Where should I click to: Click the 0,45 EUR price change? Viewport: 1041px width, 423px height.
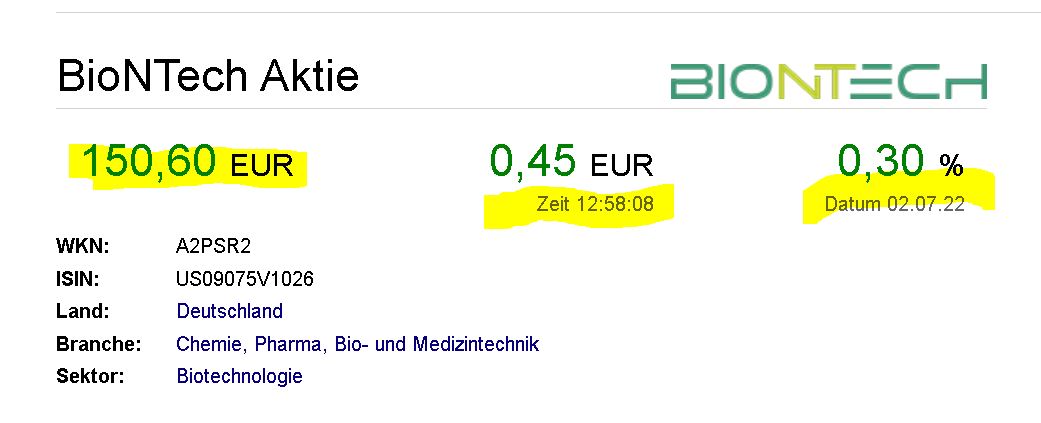[571, 162]
